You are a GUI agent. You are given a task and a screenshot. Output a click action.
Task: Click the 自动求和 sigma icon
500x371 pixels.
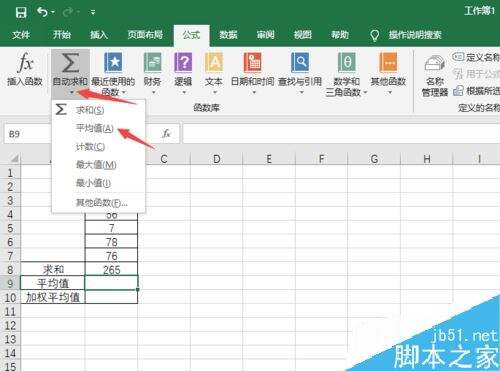tap(70, 62)
